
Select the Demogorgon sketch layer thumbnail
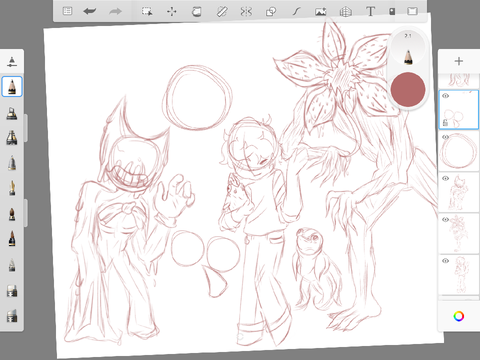tap(459, 233)
